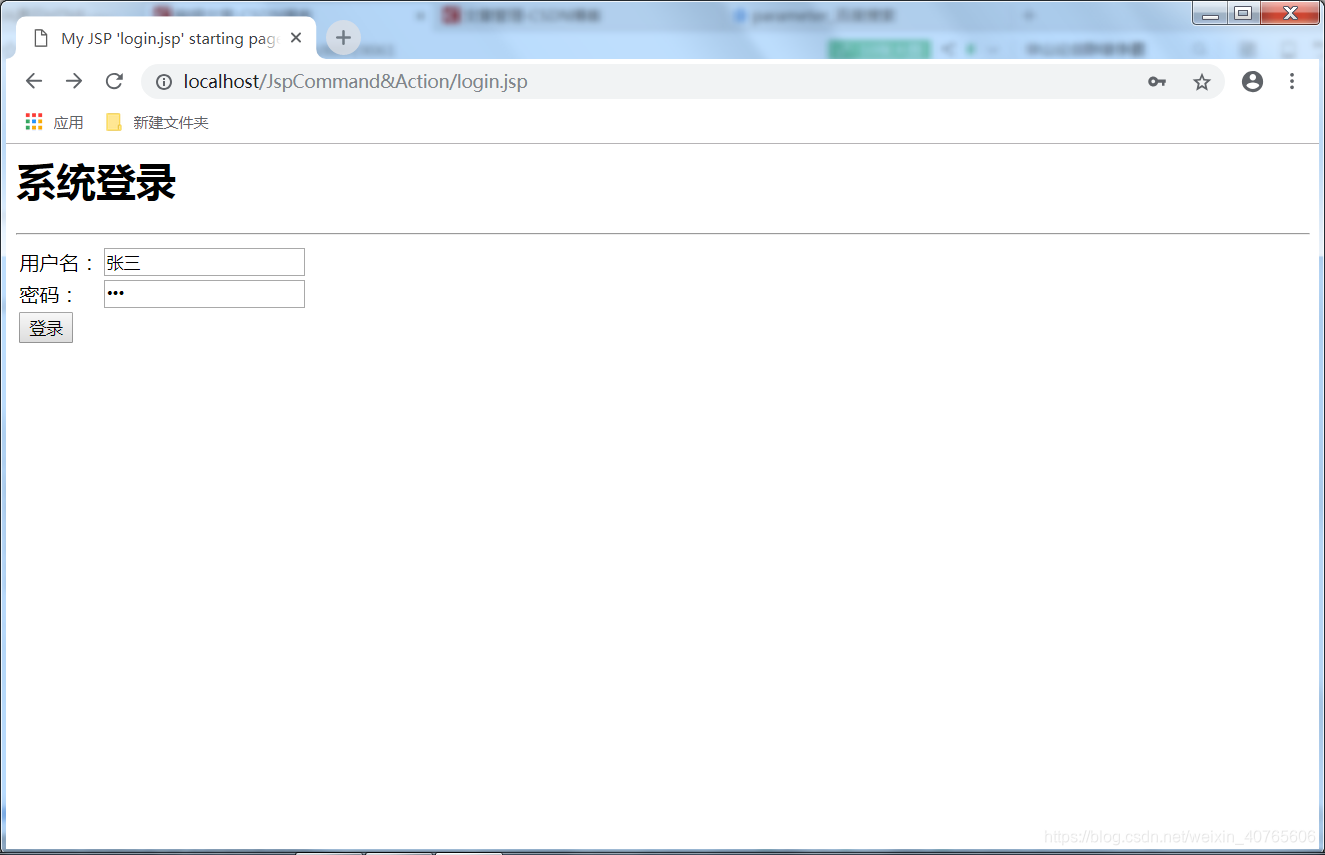Maximize the Chrome window
The height and width of the screenshot is (855, 1325).
tap(1243, 13)
